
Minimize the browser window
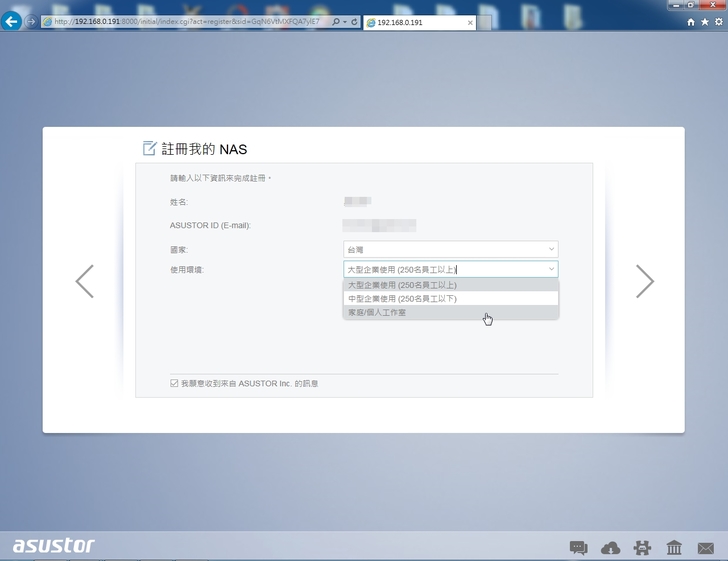(x=676, y=5)
